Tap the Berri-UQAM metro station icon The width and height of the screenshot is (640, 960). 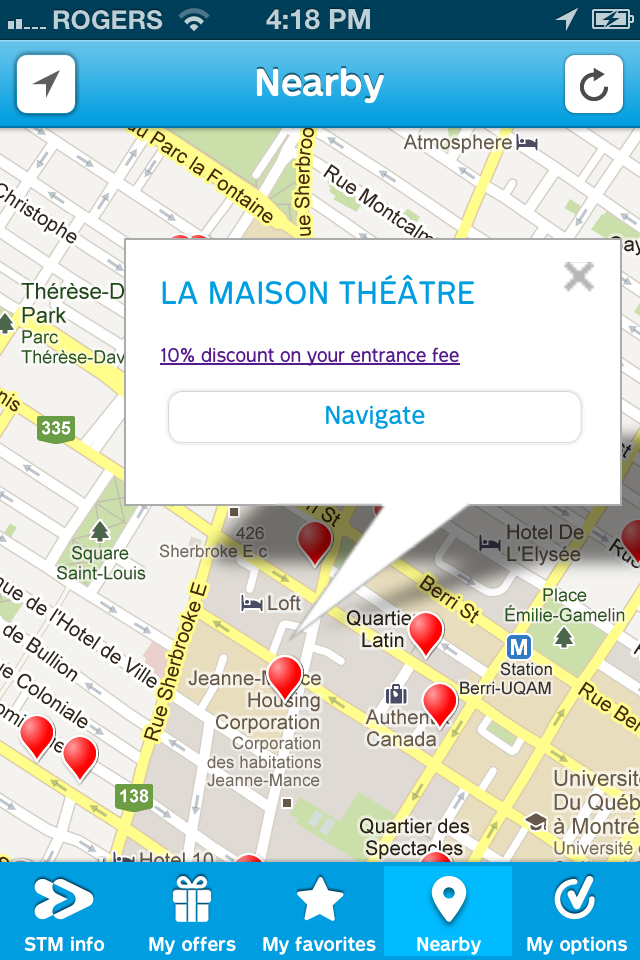point(518,646)
